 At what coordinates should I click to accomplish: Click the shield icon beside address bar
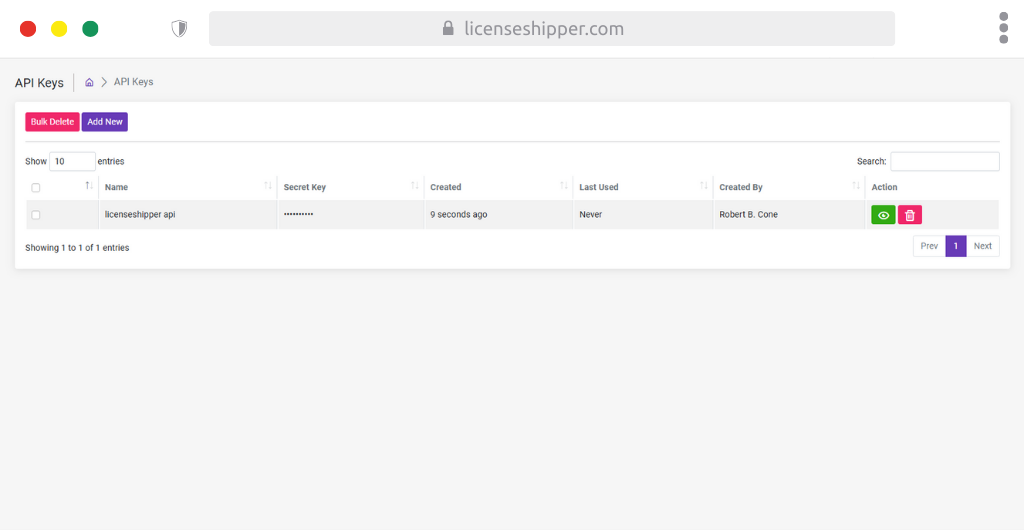pyautogui.click(x=179, y=28)
